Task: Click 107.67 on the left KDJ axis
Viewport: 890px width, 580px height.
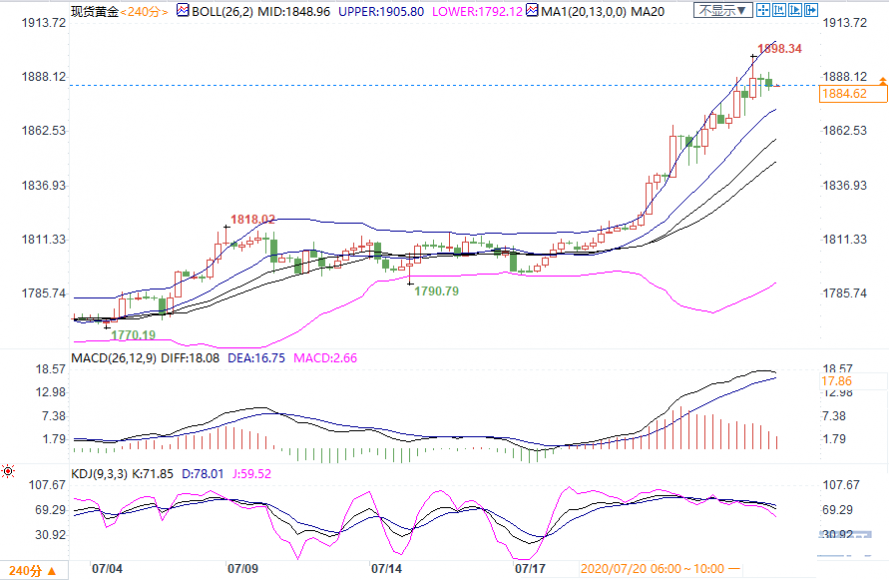Action: tap(48, 485)
